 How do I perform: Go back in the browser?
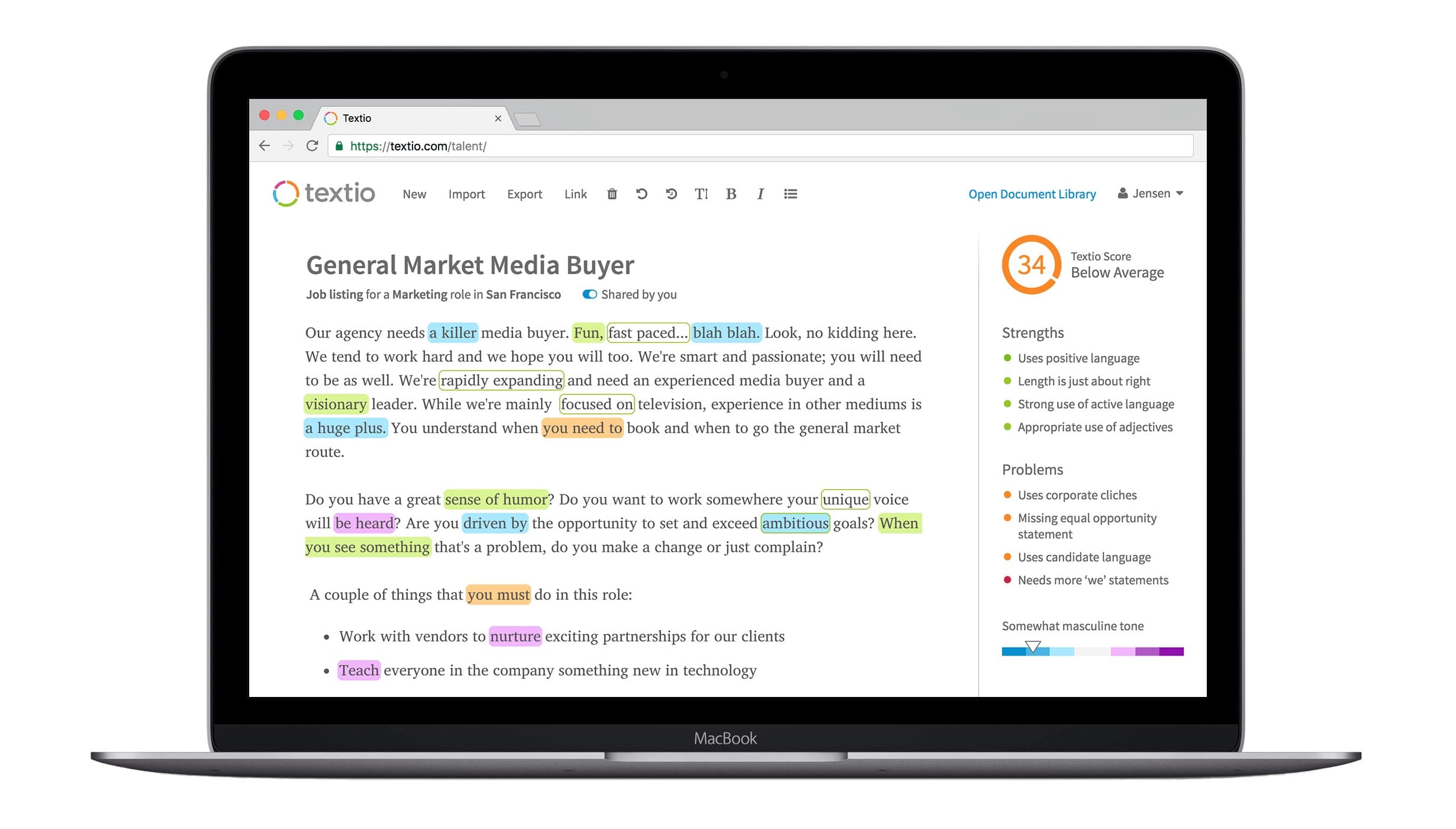265,146
